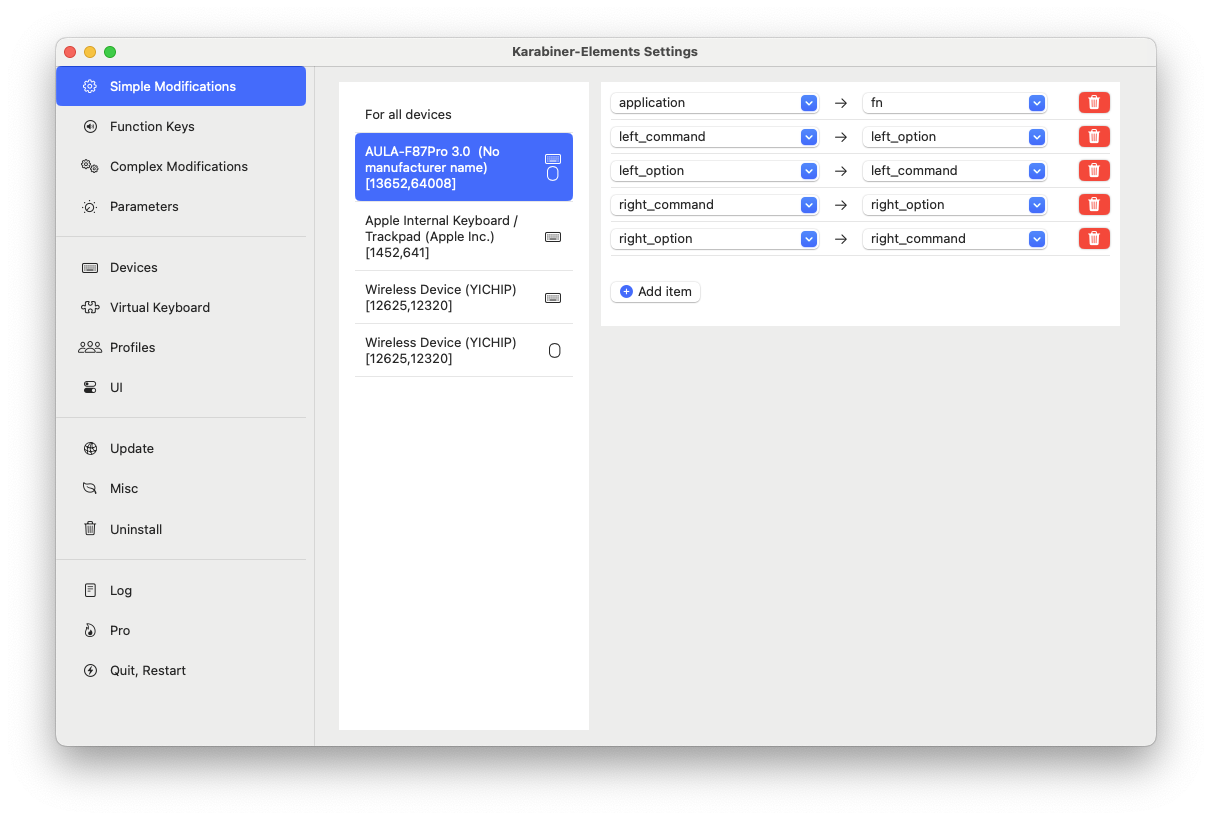Delete the right_command to right_option mapping
Viewport: 1212px width, 820px height.
point(1094,205)
